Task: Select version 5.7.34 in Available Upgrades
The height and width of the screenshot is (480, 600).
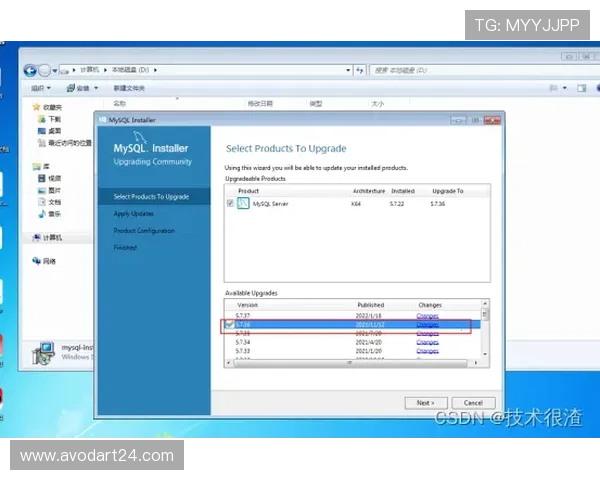Action: [x=242, y=342]
